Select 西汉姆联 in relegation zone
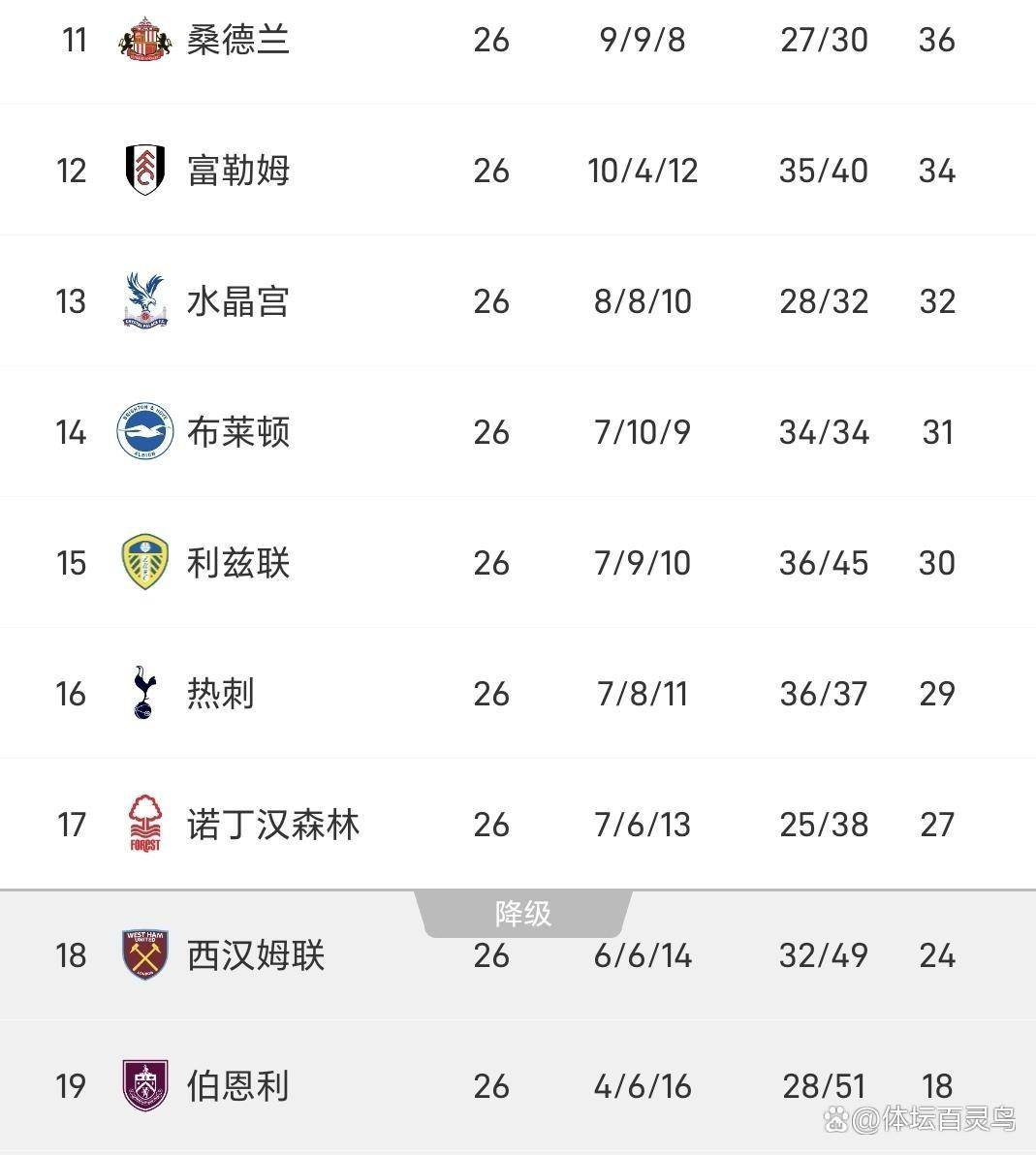The width and height of the screenshot is (1036, 1155). [x=256, y=955]
